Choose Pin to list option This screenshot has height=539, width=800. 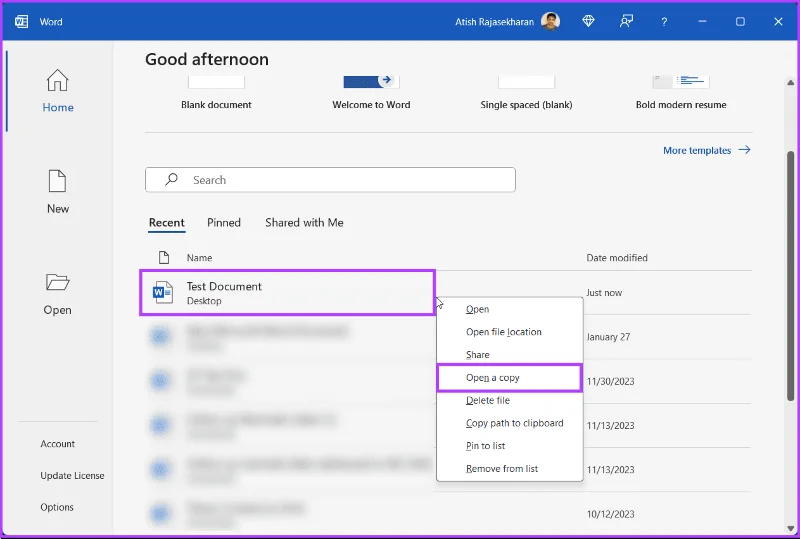pos(510,446)
